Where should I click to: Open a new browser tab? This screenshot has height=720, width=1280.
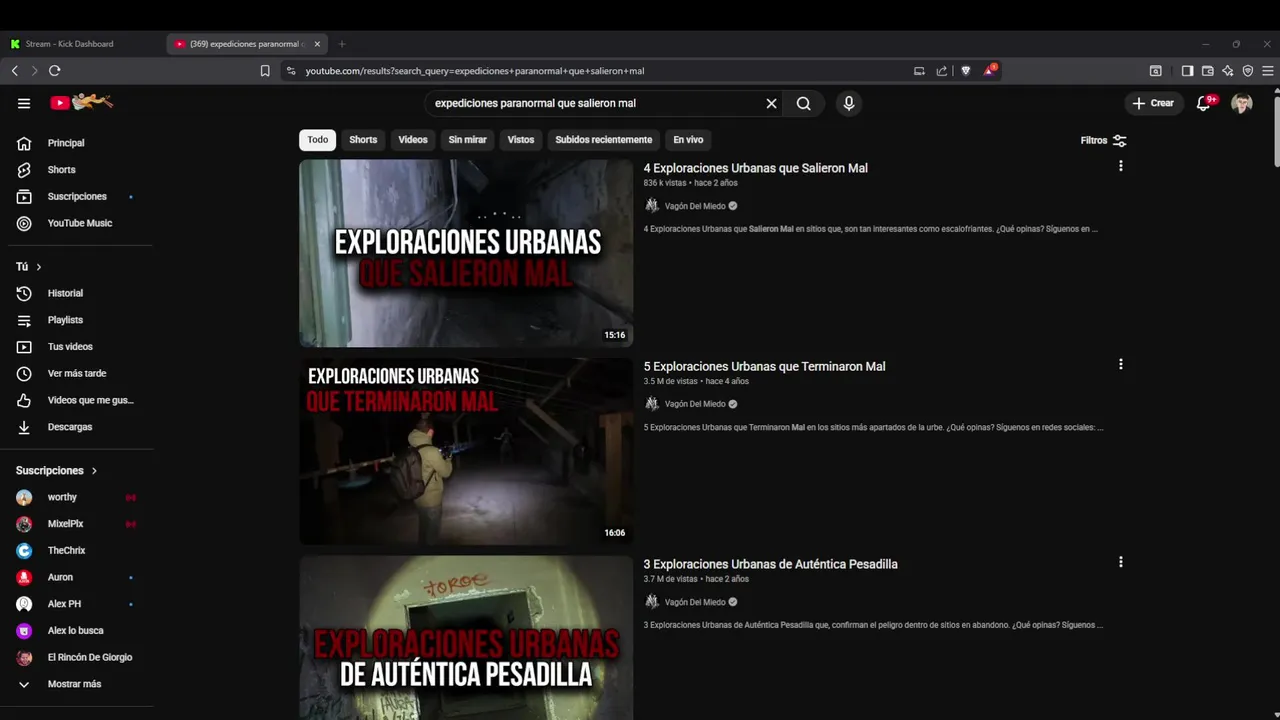point(342,44)
